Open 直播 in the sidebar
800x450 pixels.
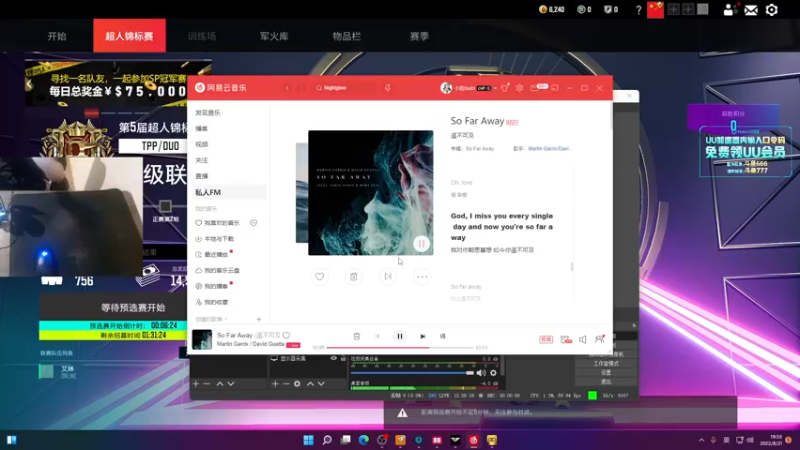pos(202,176)
